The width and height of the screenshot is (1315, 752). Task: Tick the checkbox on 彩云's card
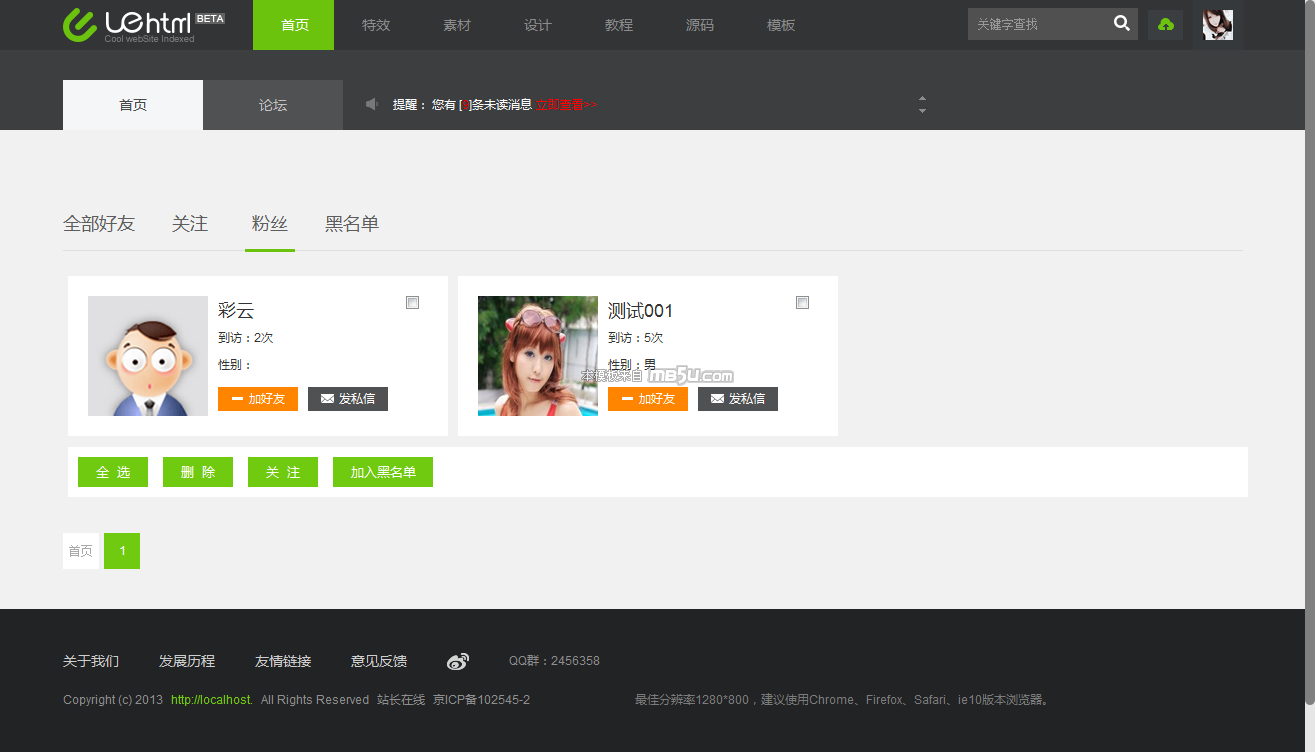[x=412, y=303]
